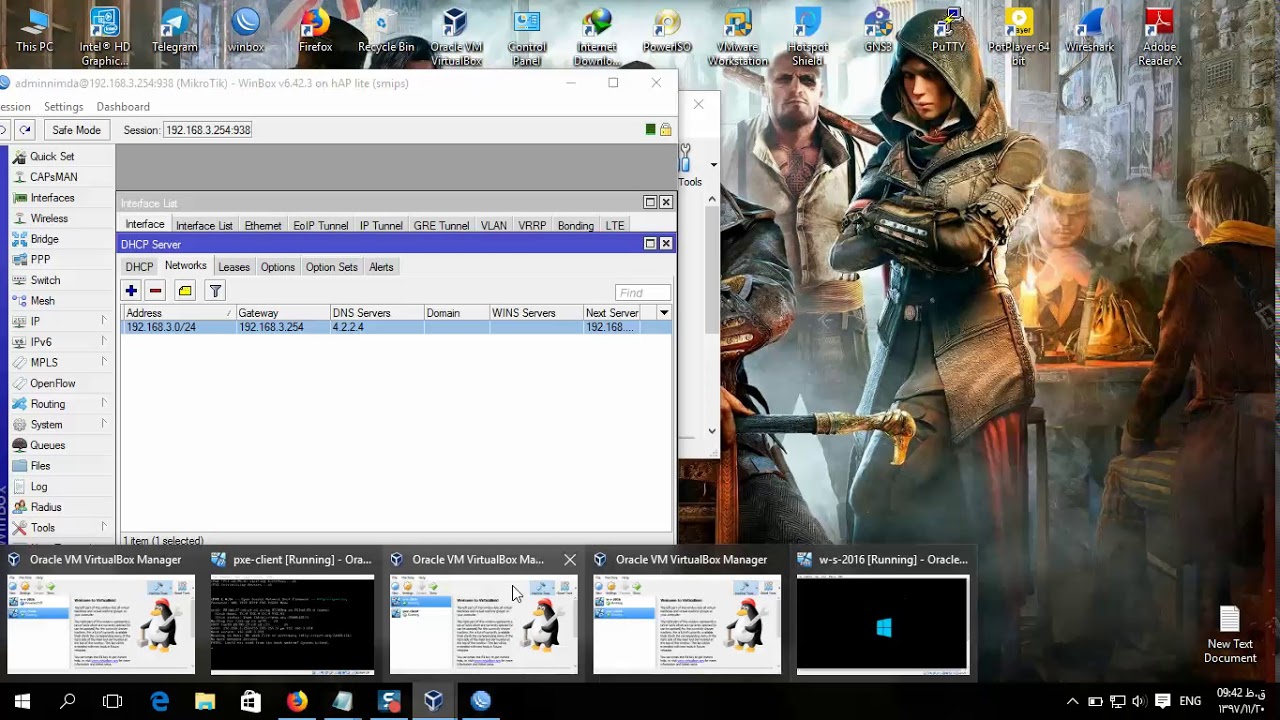Viewport: 1280px width, 720px height.
Task: Click the green status indicator beside the padlock
Action: pyautogui.click(x=650, y=130)
